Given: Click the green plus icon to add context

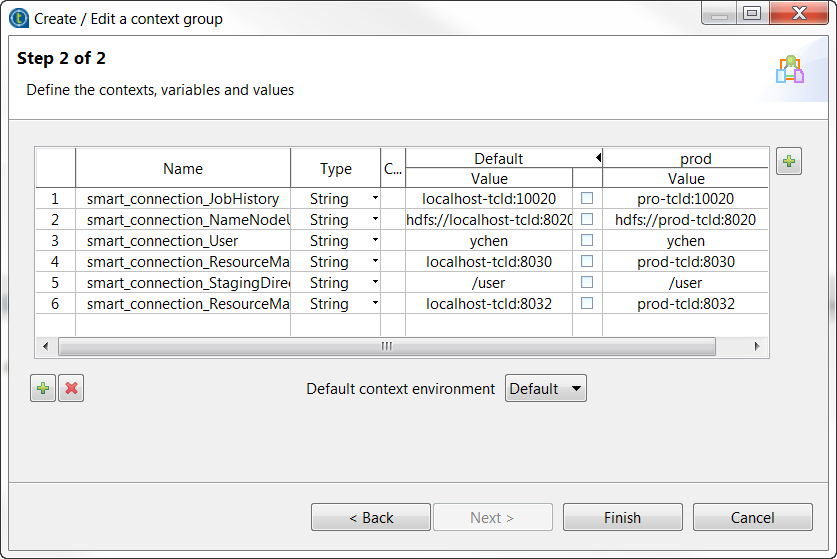Looking at the screenshot, I should point(789,161).
